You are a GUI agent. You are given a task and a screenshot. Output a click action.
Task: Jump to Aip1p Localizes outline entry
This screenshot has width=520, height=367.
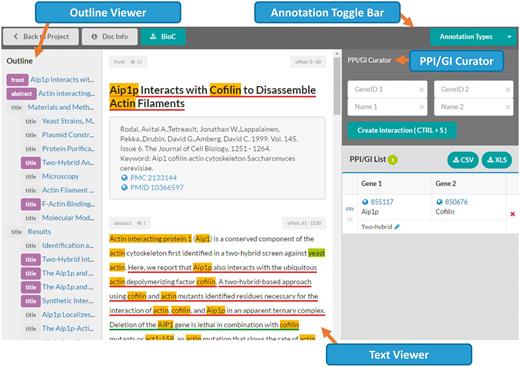tap(68, 315)
